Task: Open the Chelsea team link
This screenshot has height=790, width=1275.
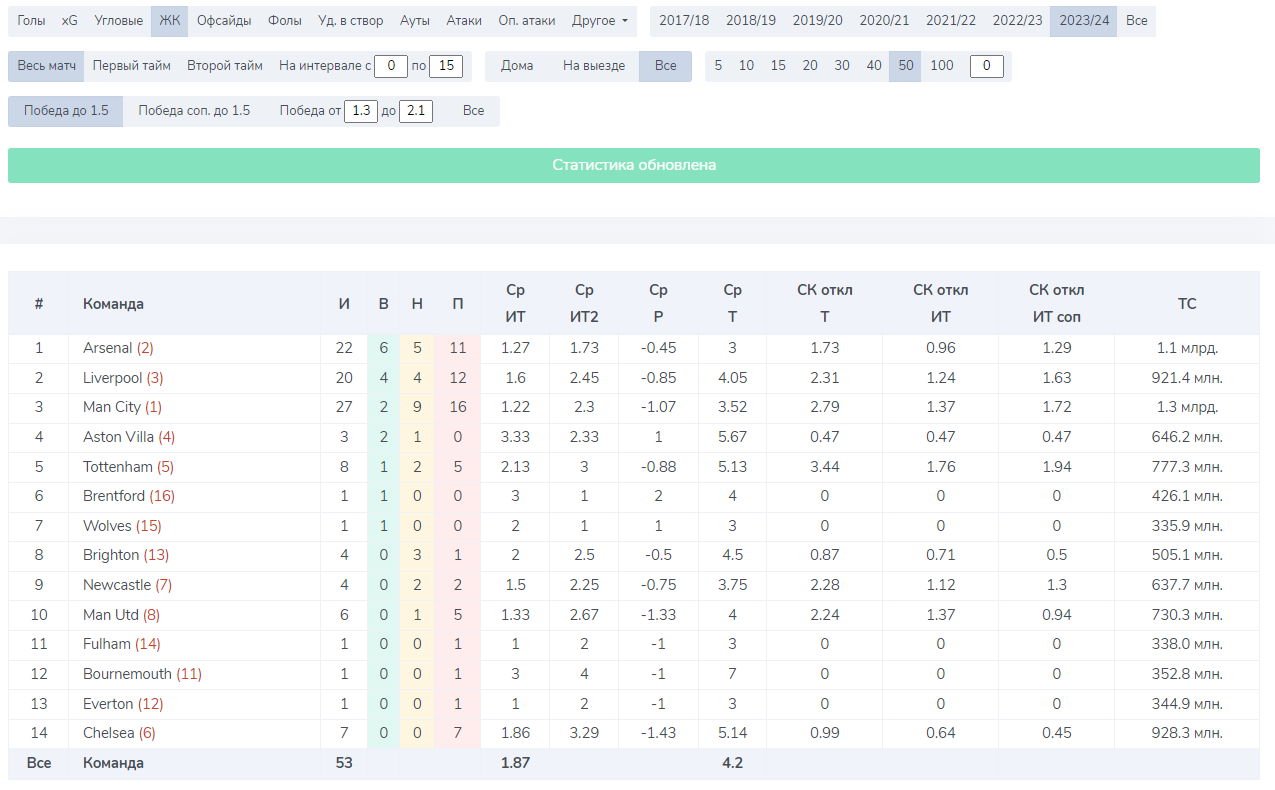Action: pyautogui.click(x=108, y=733)
